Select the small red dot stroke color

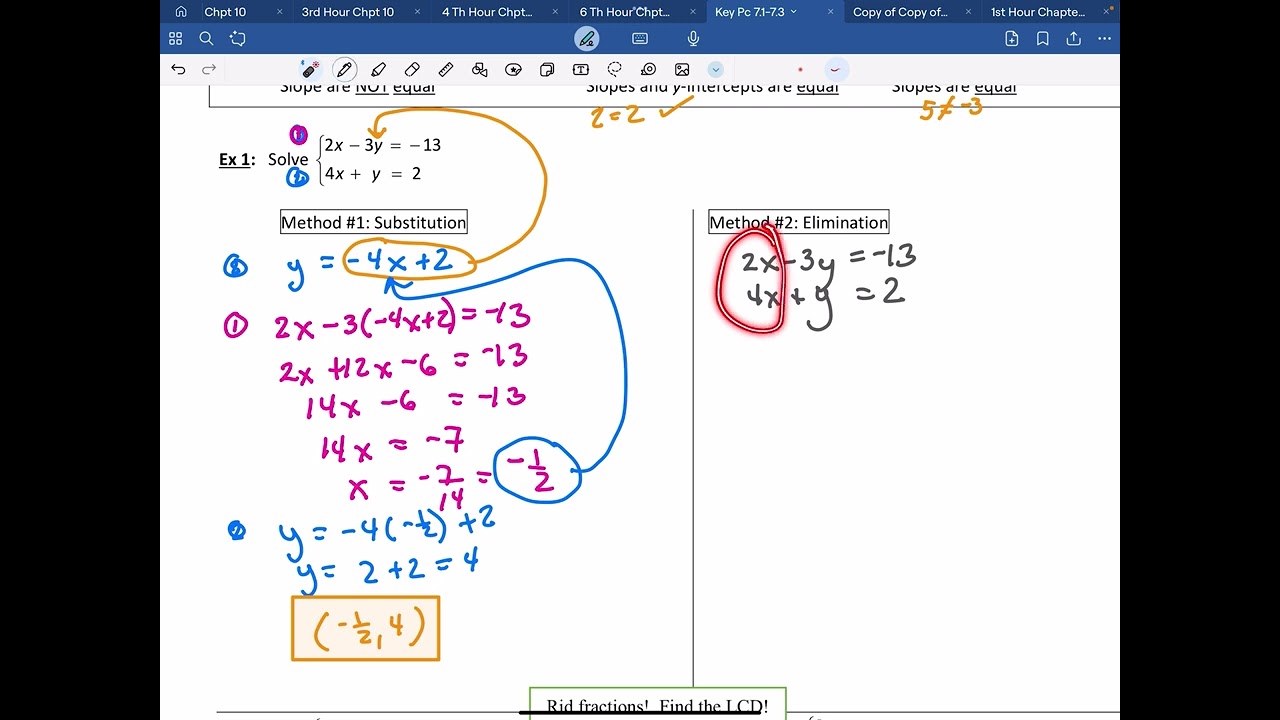pyautogui.click(x=800, y=69)
